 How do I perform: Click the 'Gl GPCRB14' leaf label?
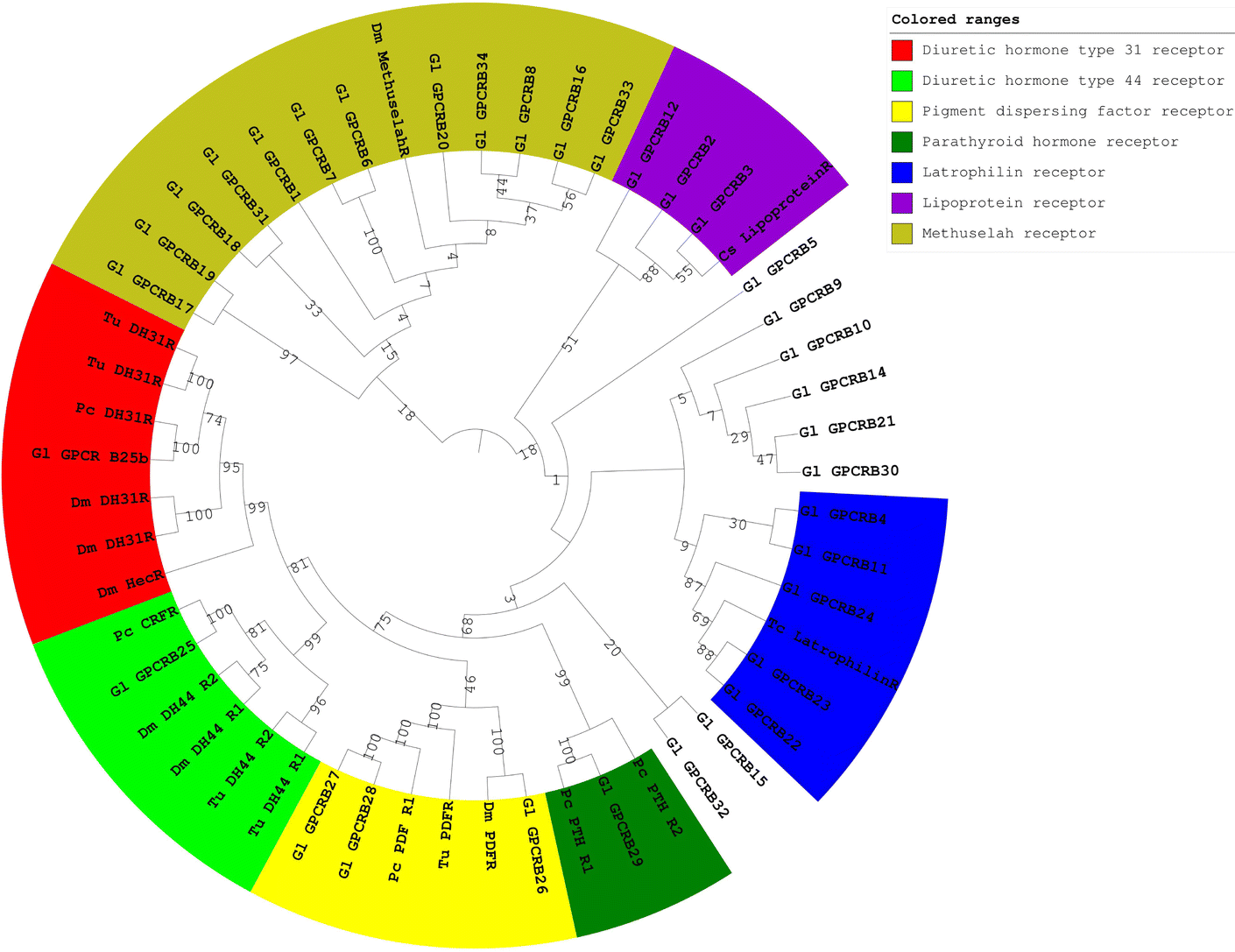click(x=839, y=384)
